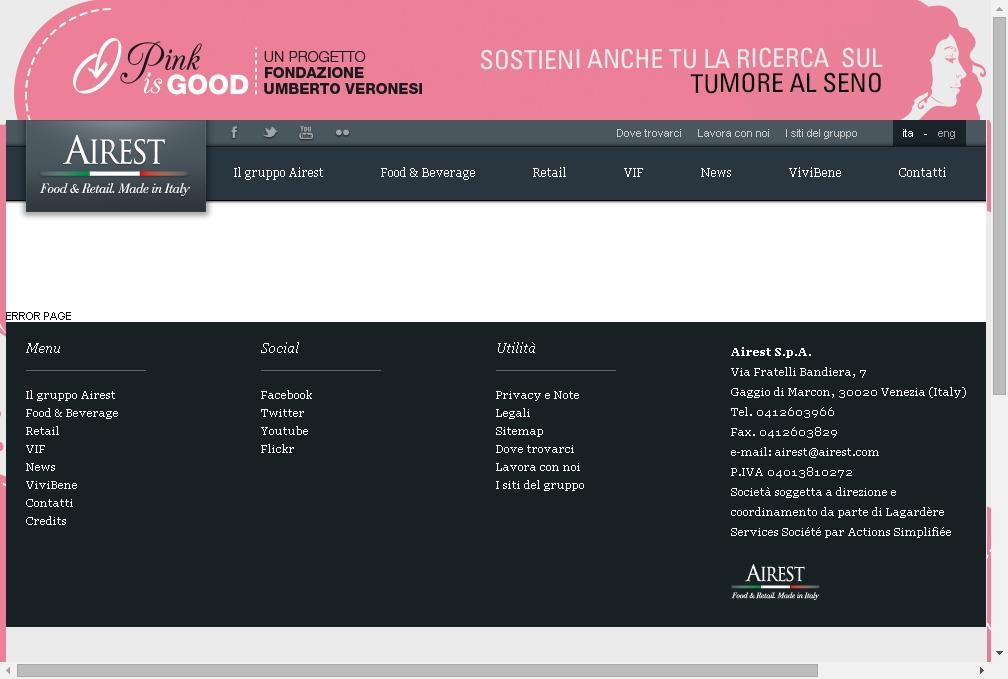Screen dimensions: 1008x679
Task: Click the scroll right arrow
Action: tap(982, 671)
